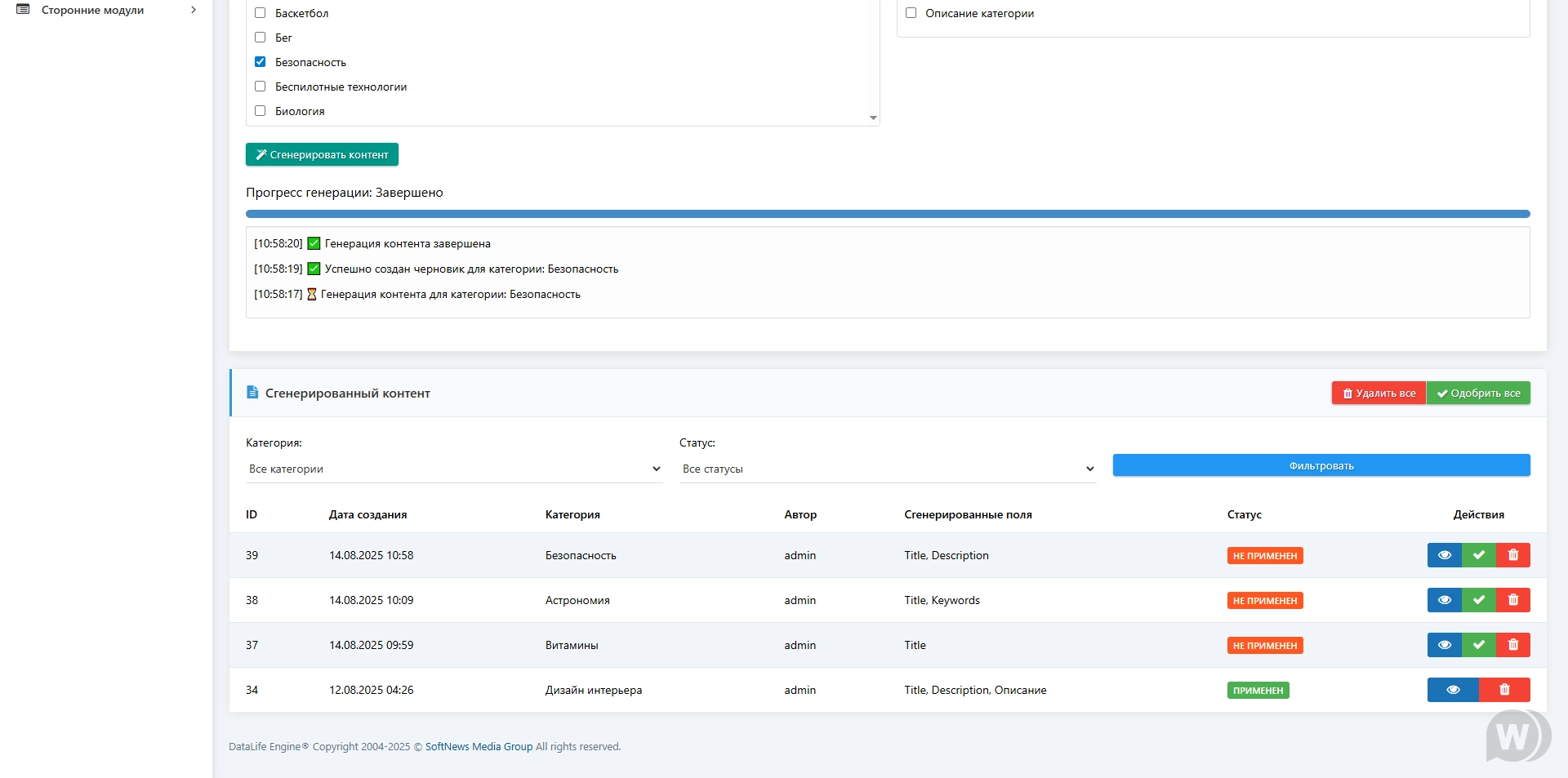View generated content for ID 39
This screenshot has height=778, width=1568.
click(1444, 555)
